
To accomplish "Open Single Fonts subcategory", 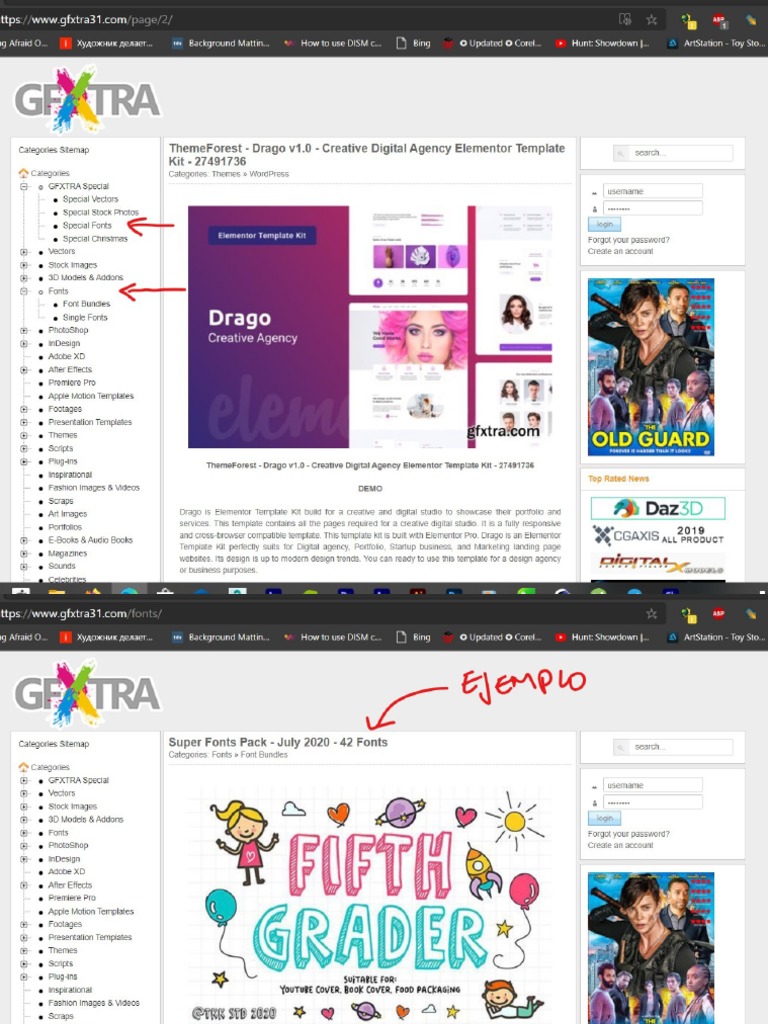I will click(x=86, y=317).
